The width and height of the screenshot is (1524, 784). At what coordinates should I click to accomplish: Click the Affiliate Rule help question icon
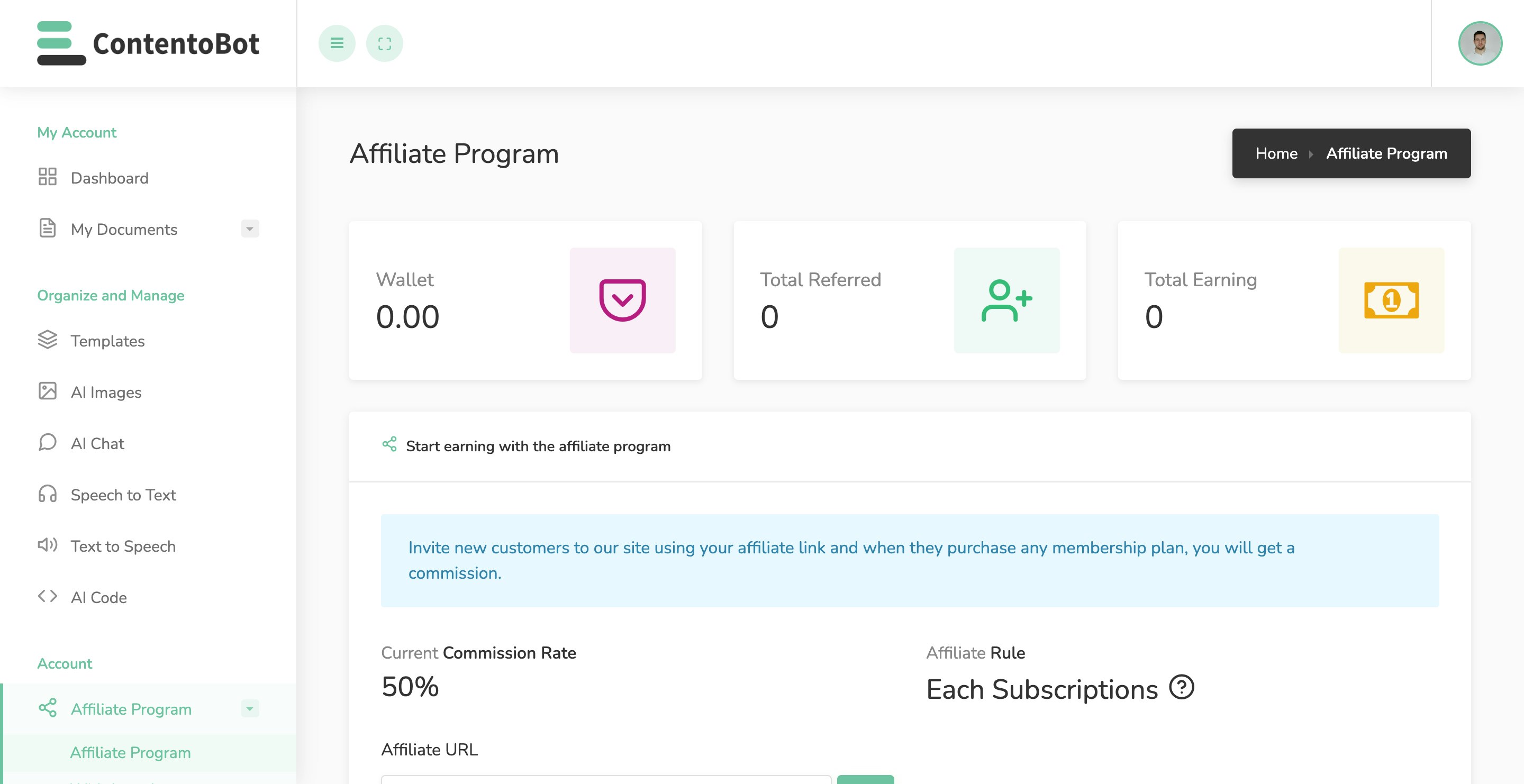1182,687
